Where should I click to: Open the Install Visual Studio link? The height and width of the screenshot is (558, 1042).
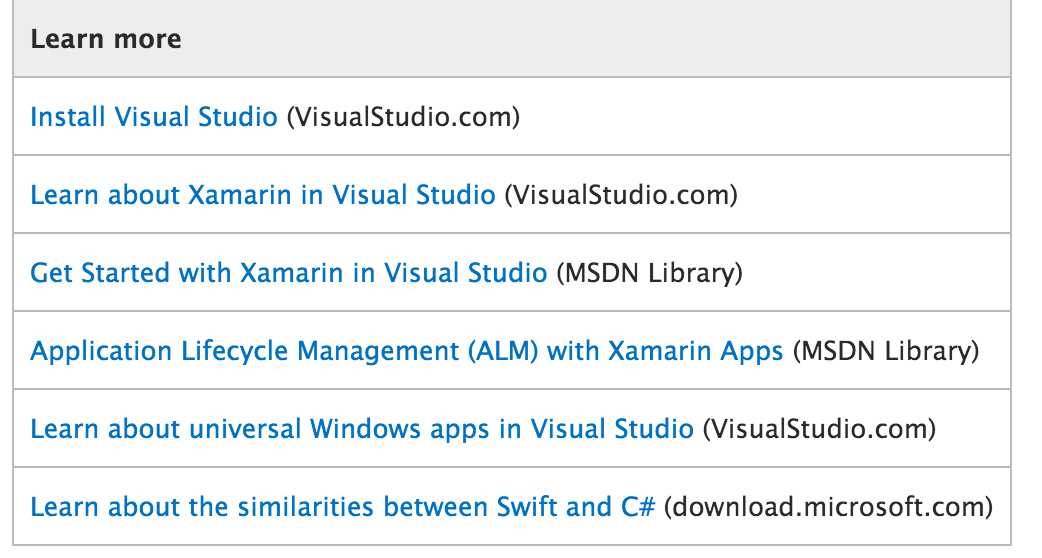[x=154, y=117]
